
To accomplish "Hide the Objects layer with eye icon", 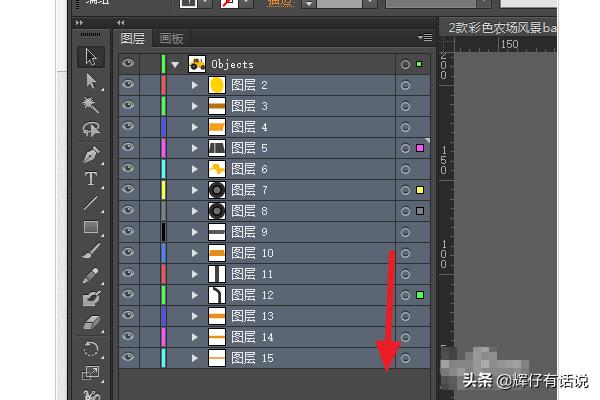I will (x=128, y=64).
